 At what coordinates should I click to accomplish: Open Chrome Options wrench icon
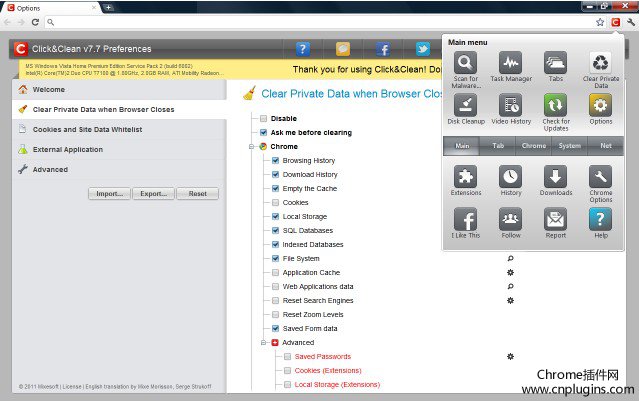tap(600, 177)
